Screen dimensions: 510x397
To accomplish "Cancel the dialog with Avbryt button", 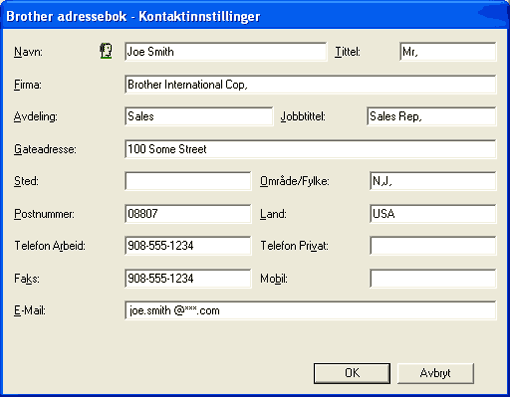I will (x=435, y=373).
